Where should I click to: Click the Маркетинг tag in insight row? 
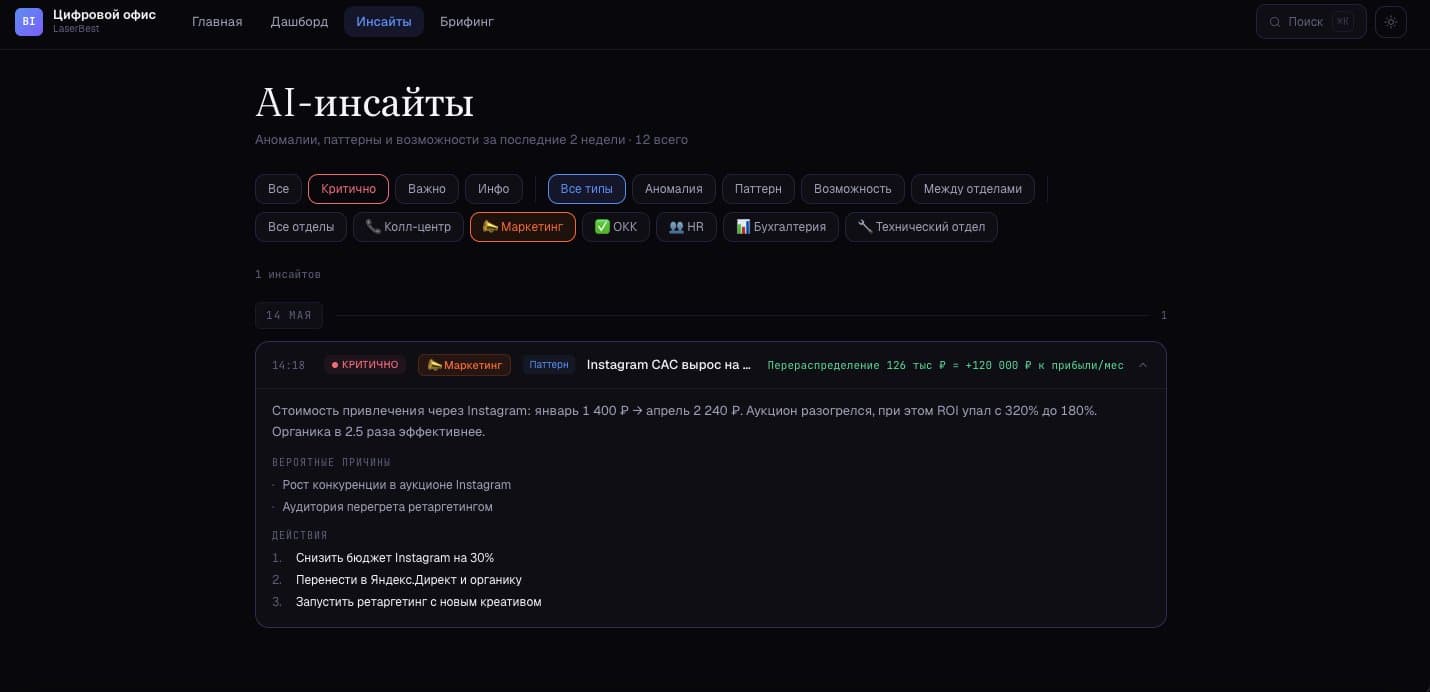464,365
